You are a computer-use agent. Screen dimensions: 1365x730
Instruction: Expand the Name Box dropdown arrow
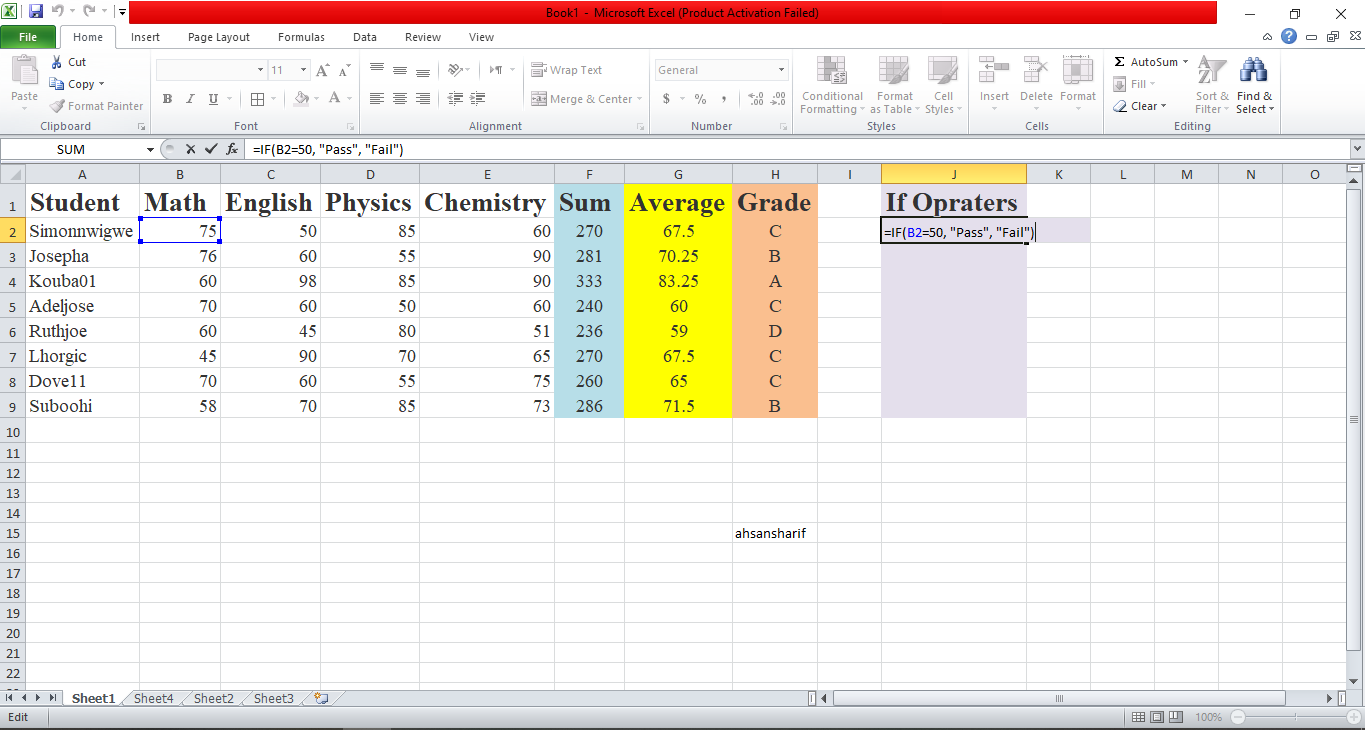click(x=151, y=149)
